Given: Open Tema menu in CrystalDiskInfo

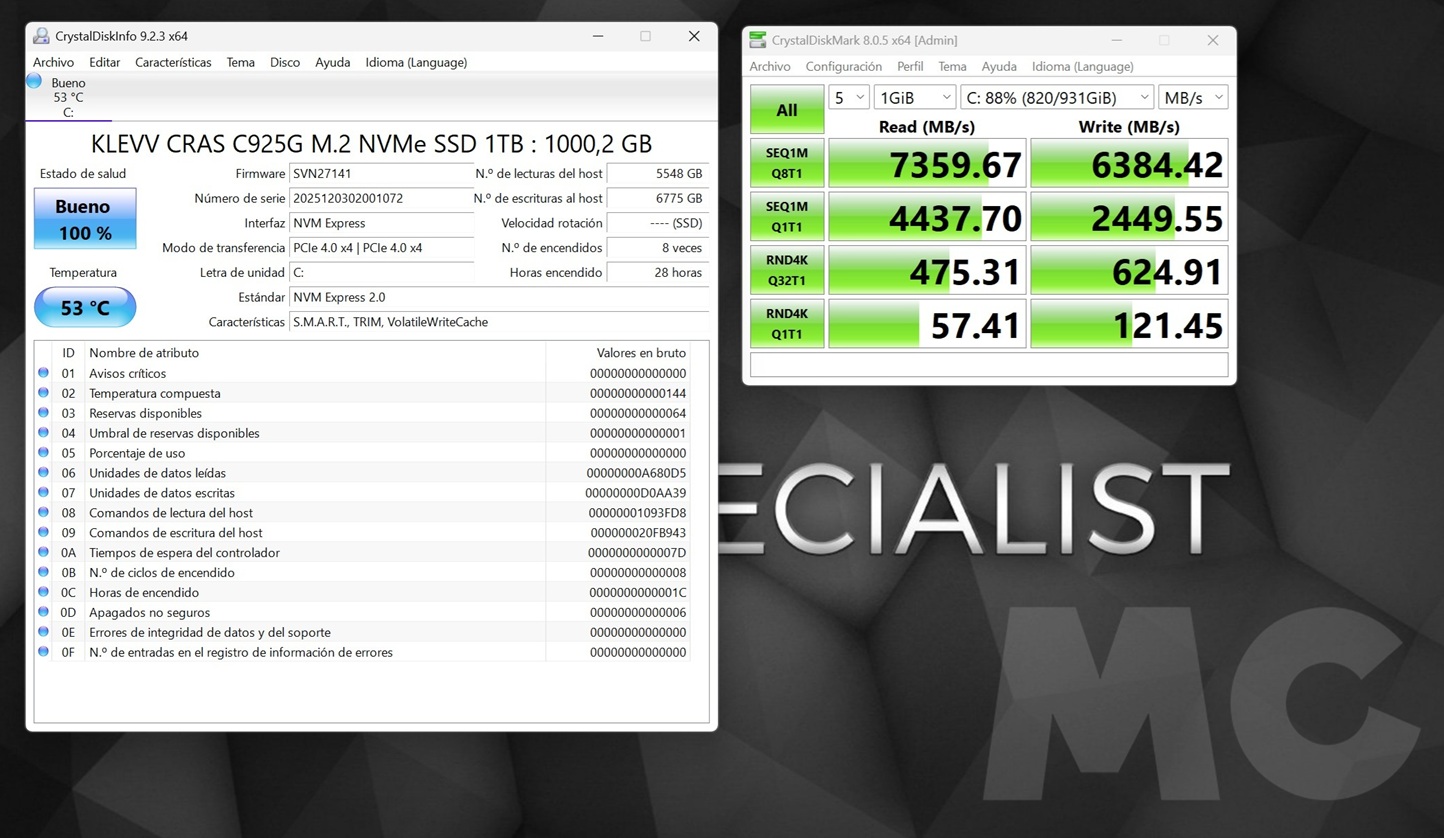Looking at the screenshot, I should (240, 62).
